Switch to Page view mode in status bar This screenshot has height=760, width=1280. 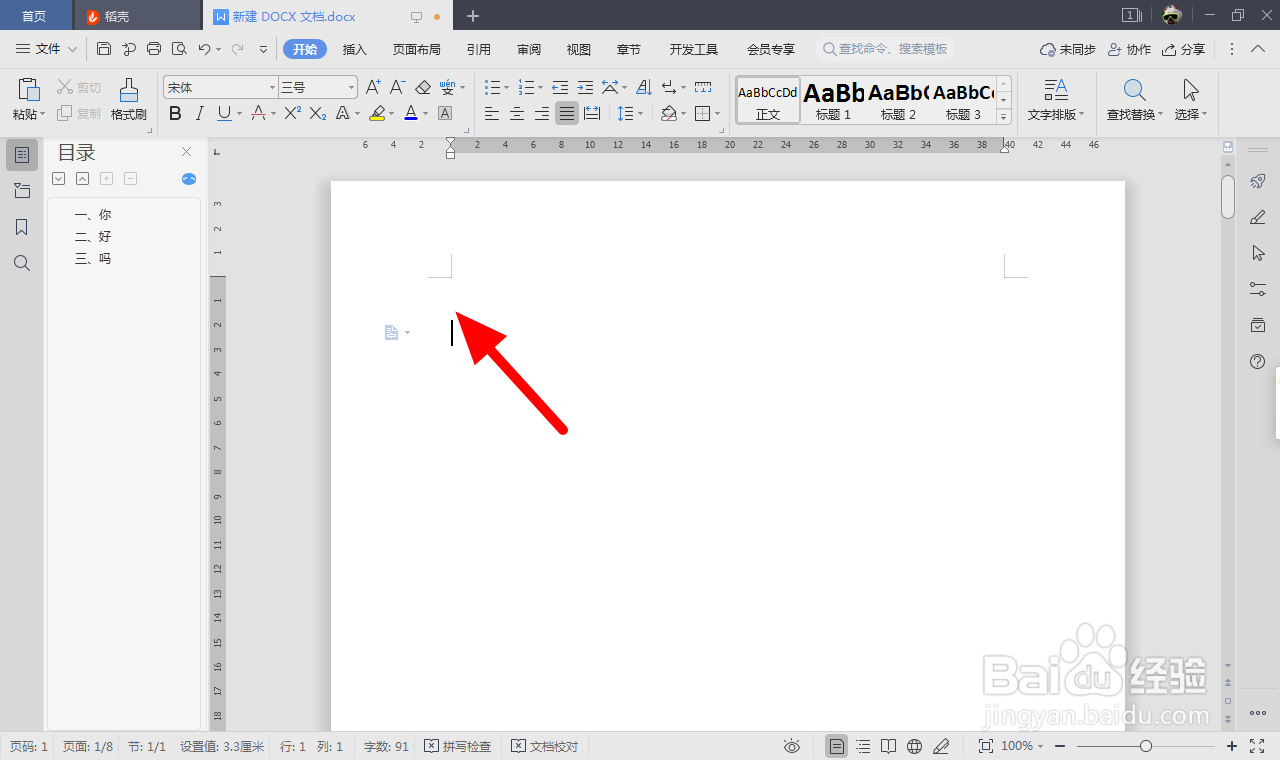coord(837,746)
